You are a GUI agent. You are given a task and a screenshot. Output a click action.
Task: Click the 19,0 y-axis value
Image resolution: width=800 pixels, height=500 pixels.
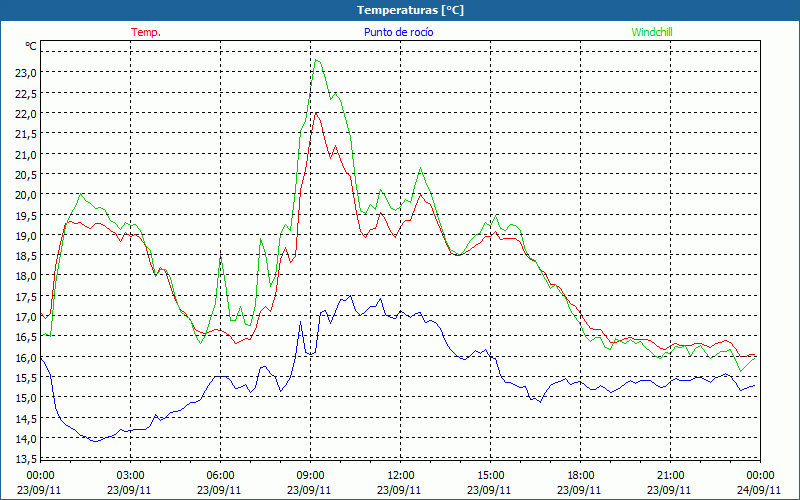tap(26, 236)
